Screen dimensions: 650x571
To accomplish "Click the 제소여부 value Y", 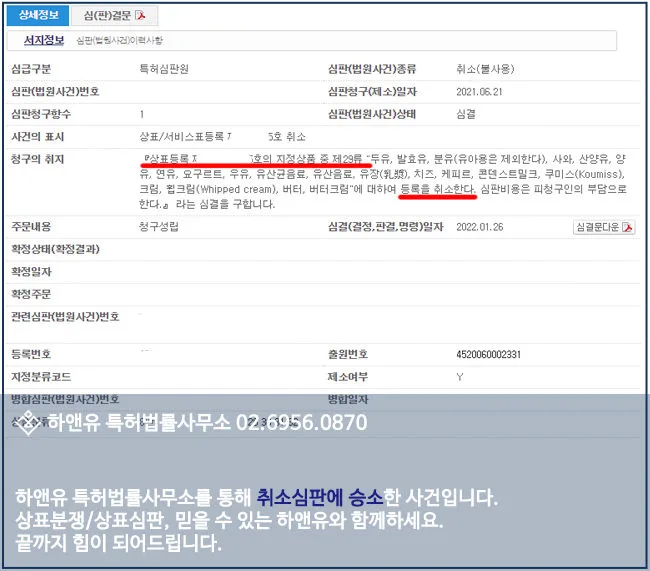I will pos(460,377).
